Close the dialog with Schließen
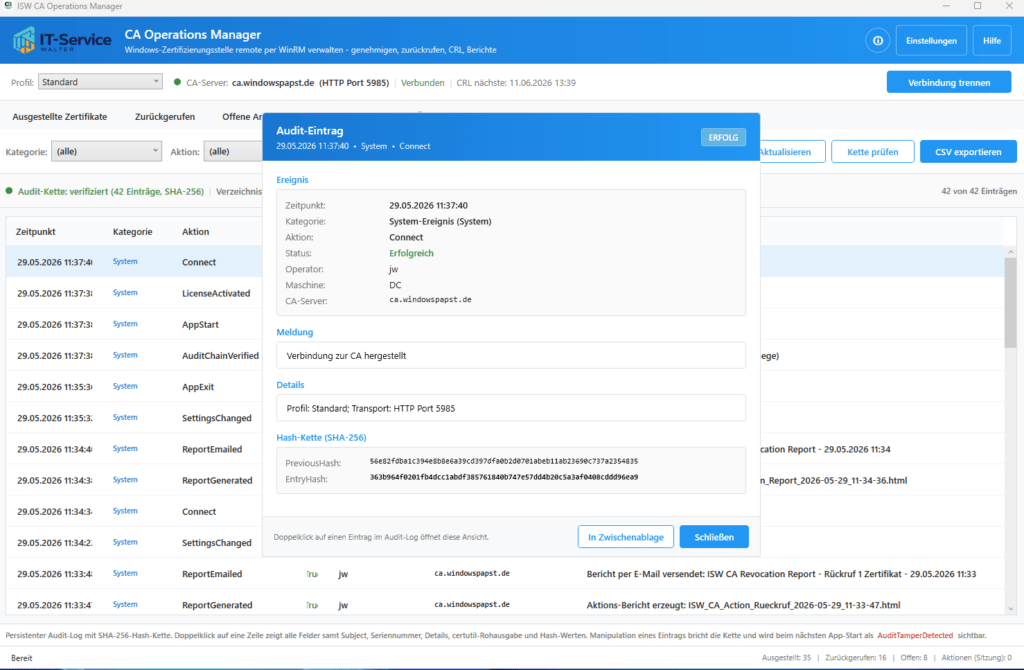 (714, 537)
